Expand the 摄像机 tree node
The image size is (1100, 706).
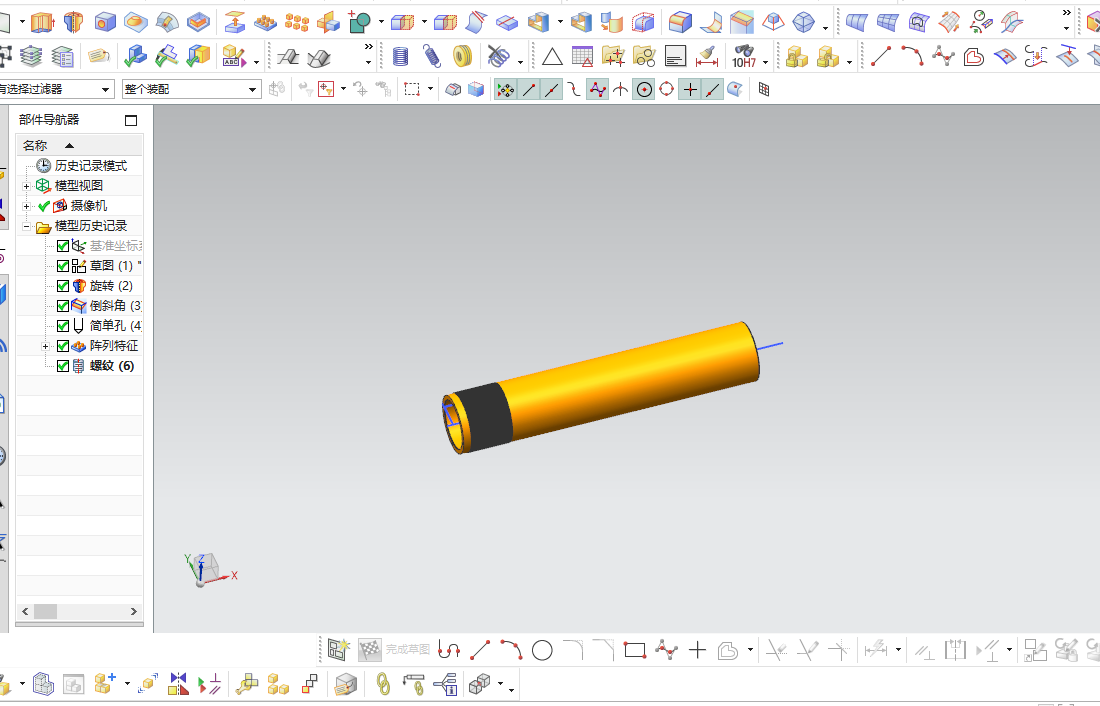pos(26,206)
